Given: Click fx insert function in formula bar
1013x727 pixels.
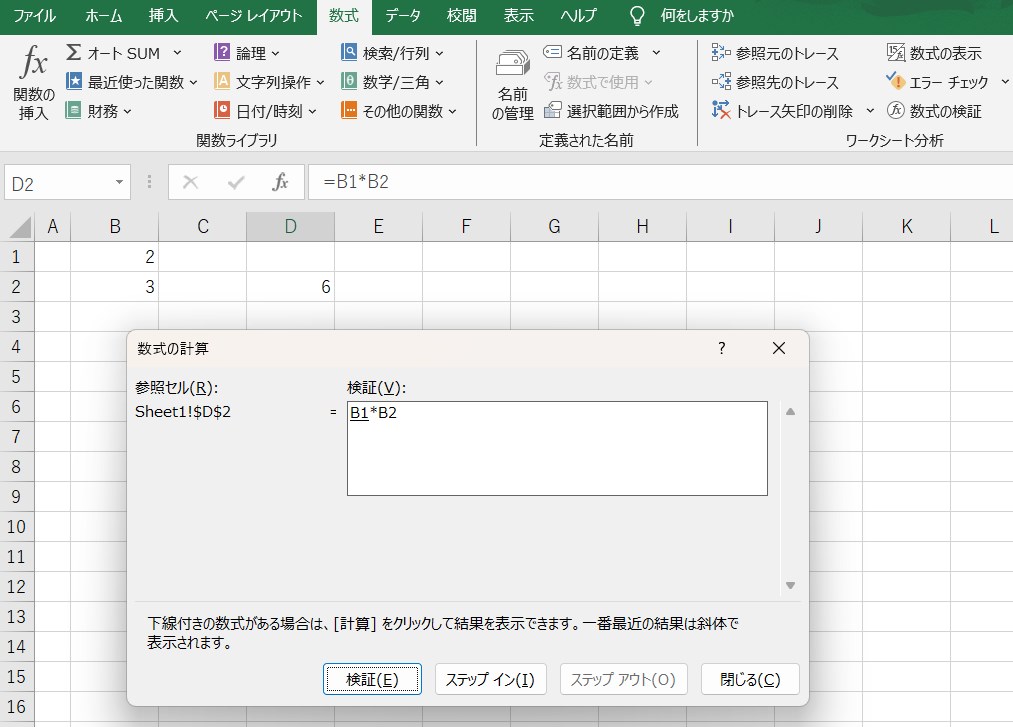Looking at the screenshot, I should pos(281,183).
